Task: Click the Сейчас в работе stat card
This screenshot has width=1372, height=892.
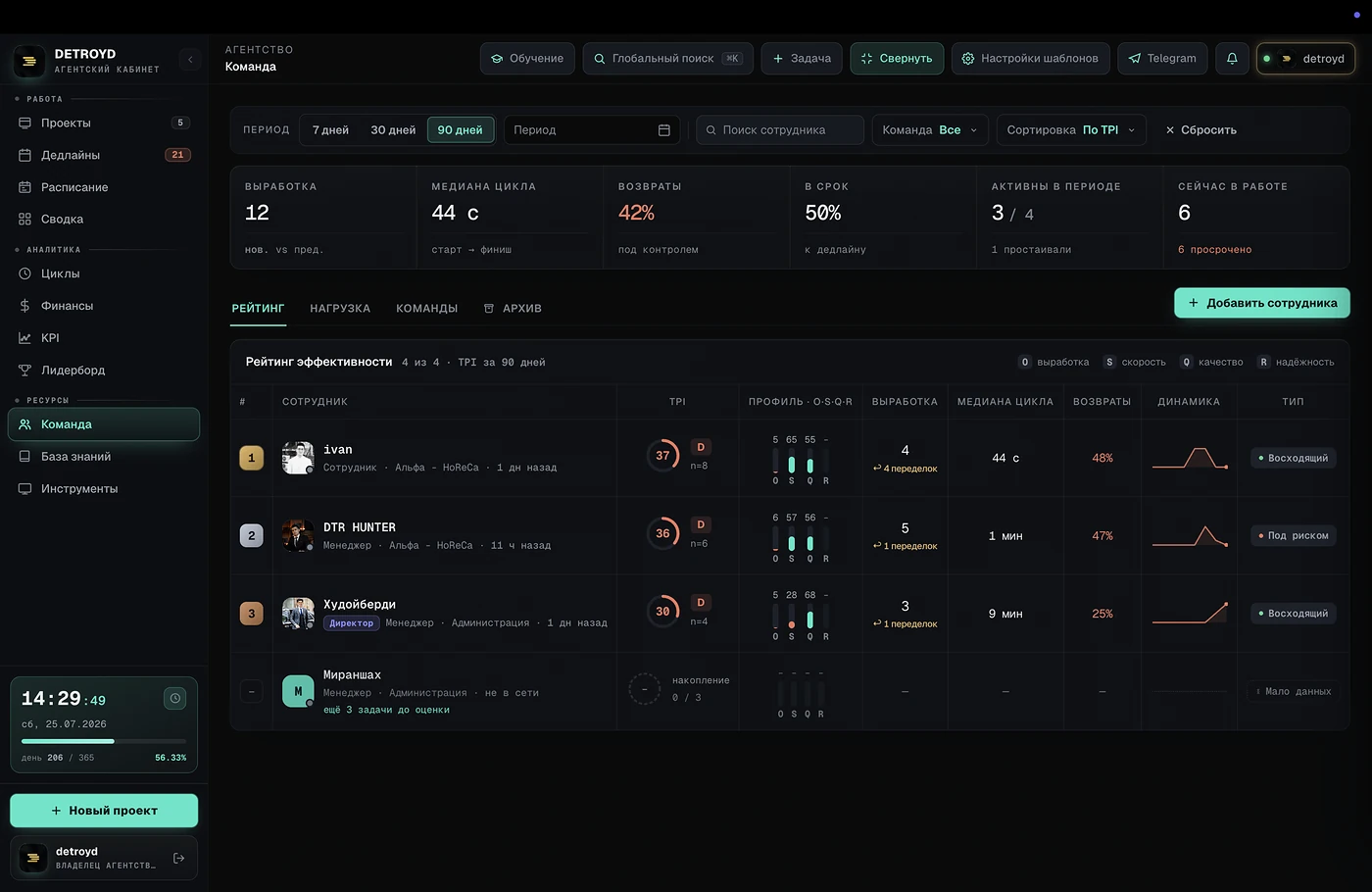Action: (x=1256, y=218)
